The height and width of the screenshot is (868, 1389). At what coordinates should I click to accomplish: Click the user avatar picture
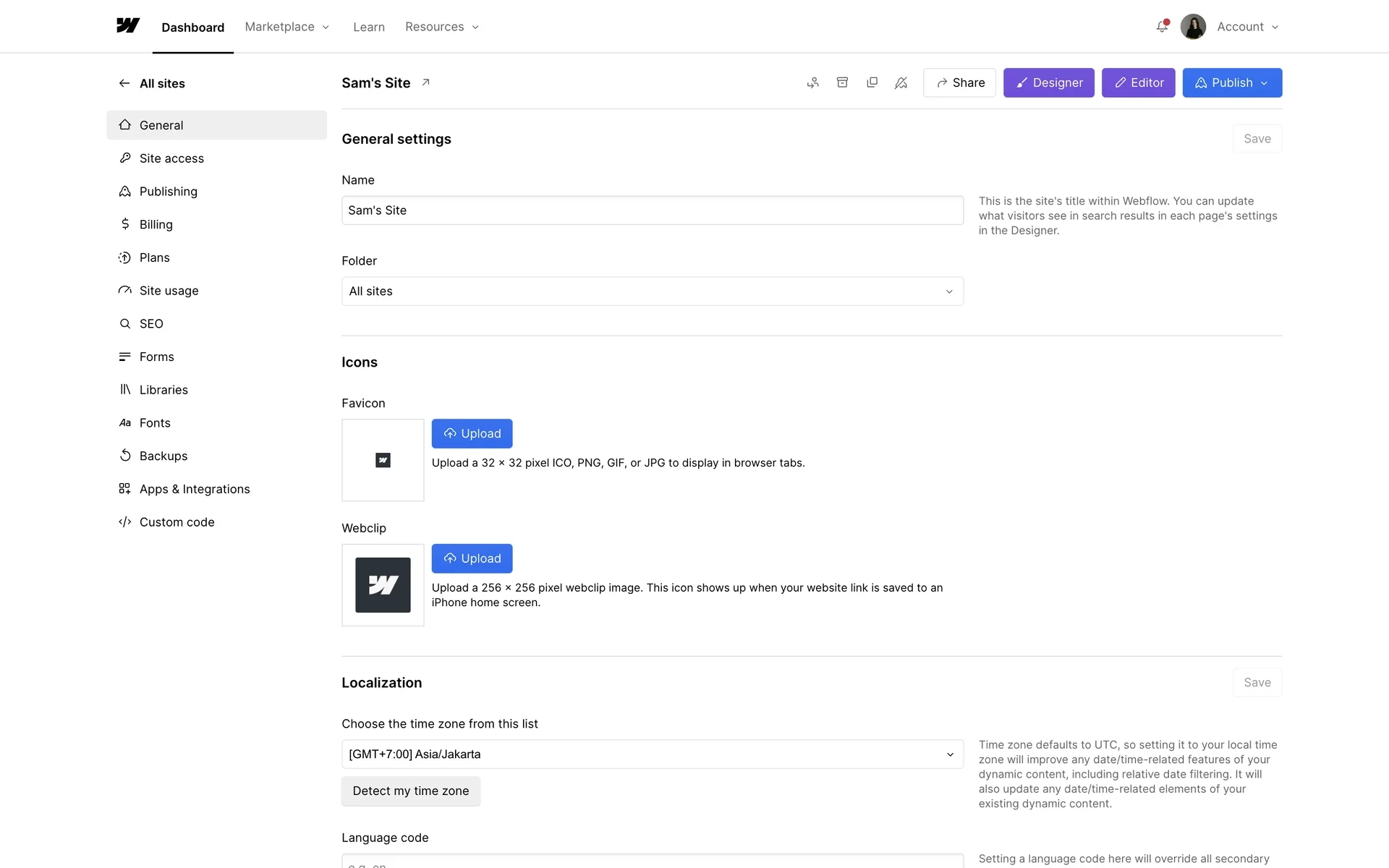coord(1193,27)
